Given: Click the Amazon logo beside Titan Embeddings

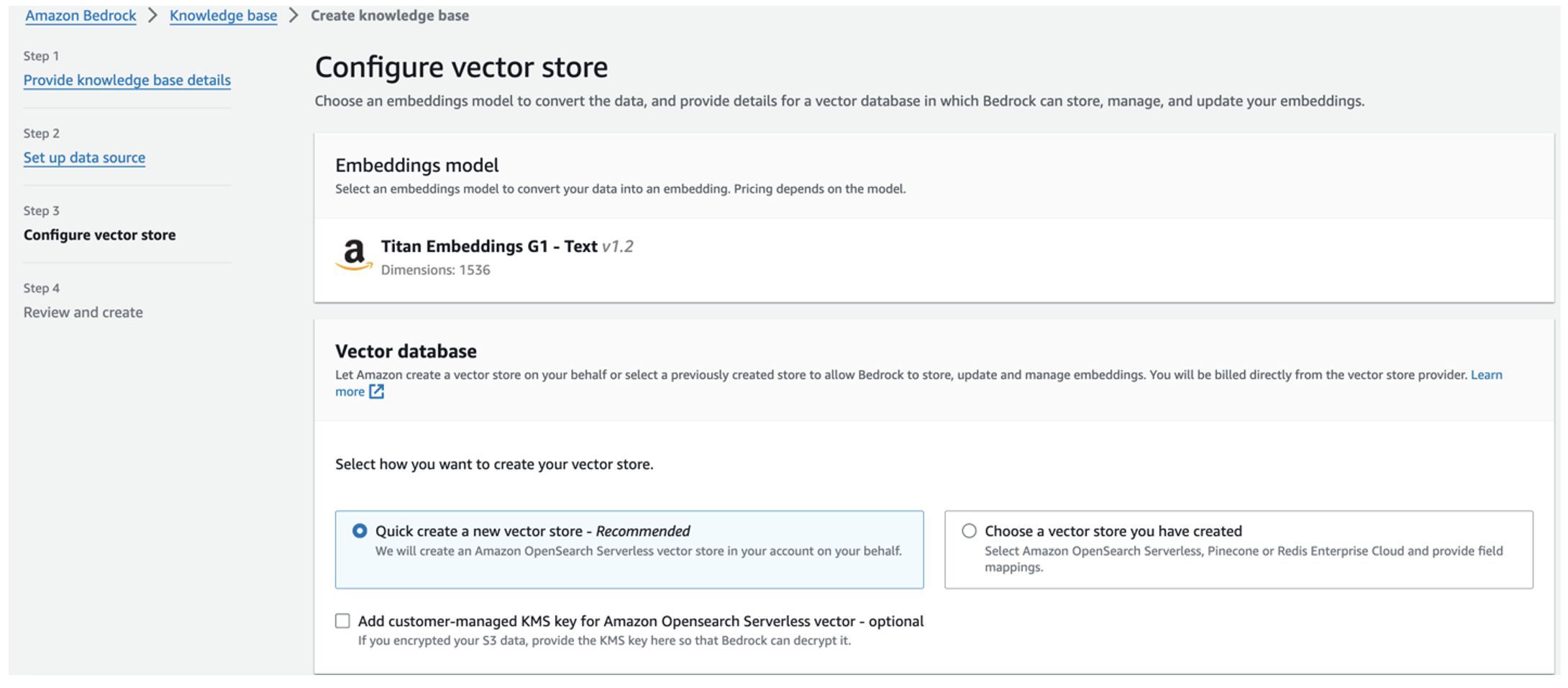Looking at the screenshot, I should pos(354,255).
